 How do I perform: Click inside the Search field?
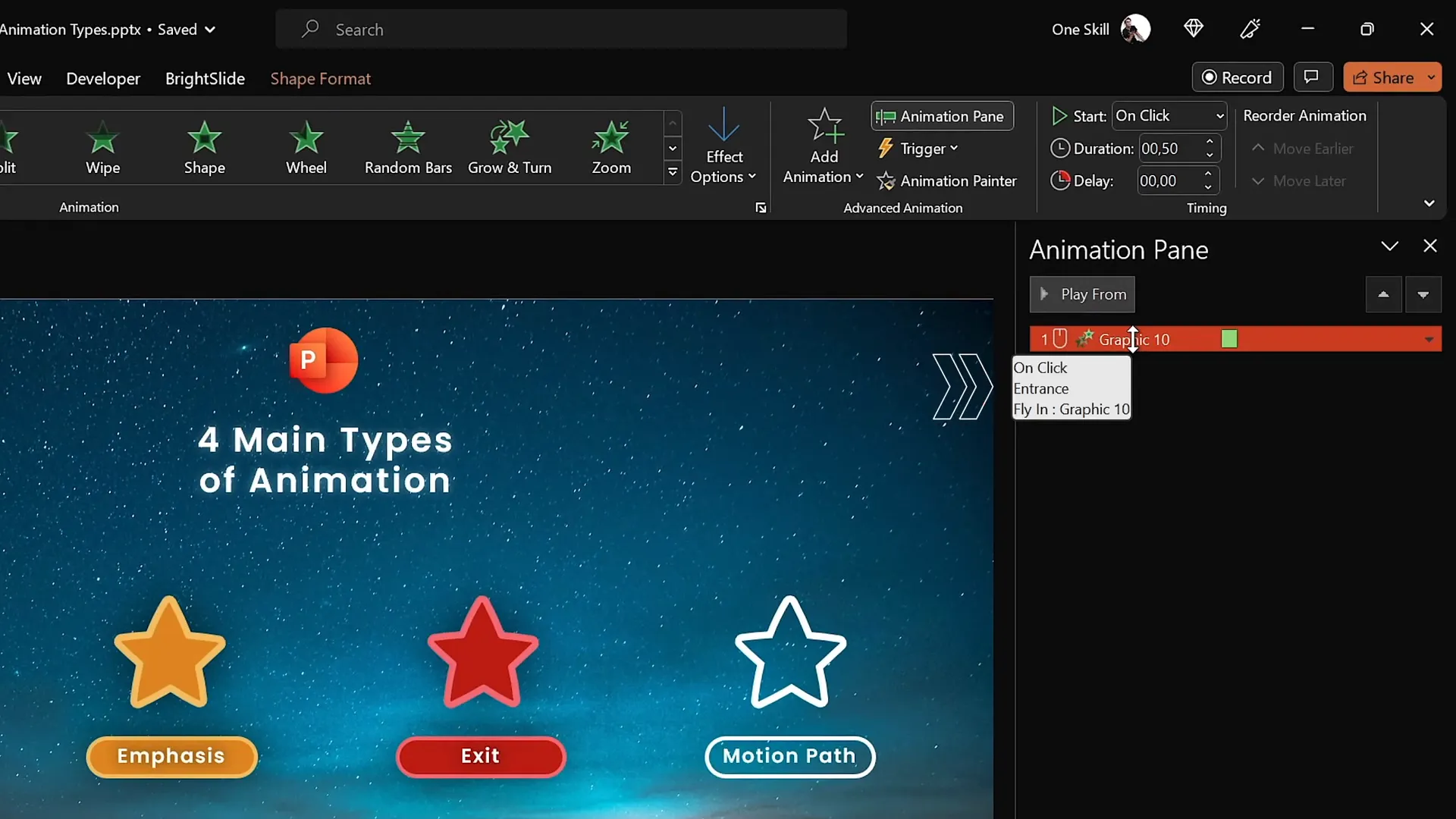(561, 30)
